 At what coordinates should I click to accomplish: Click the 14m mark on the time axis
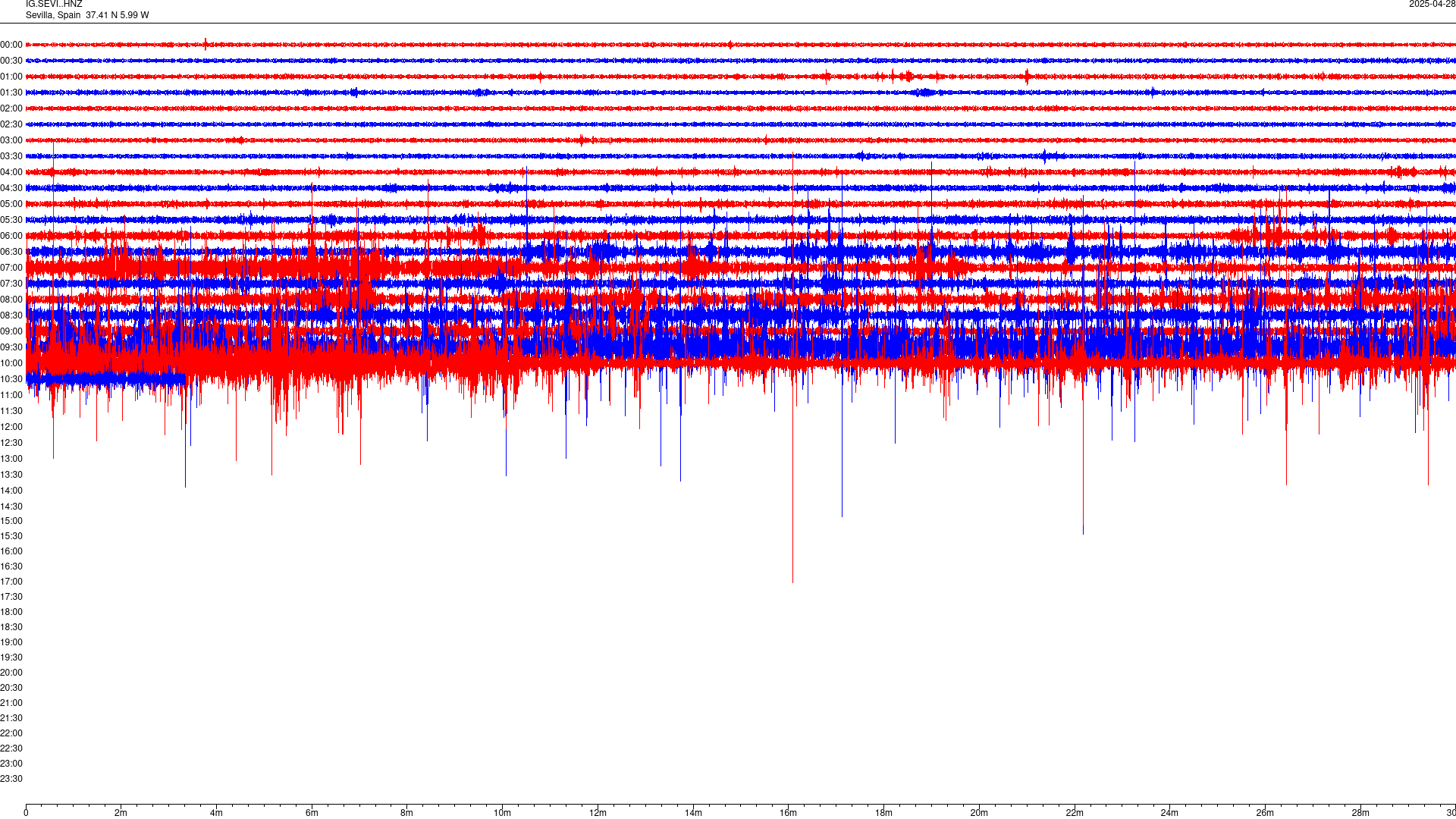[x=693, y=813]
